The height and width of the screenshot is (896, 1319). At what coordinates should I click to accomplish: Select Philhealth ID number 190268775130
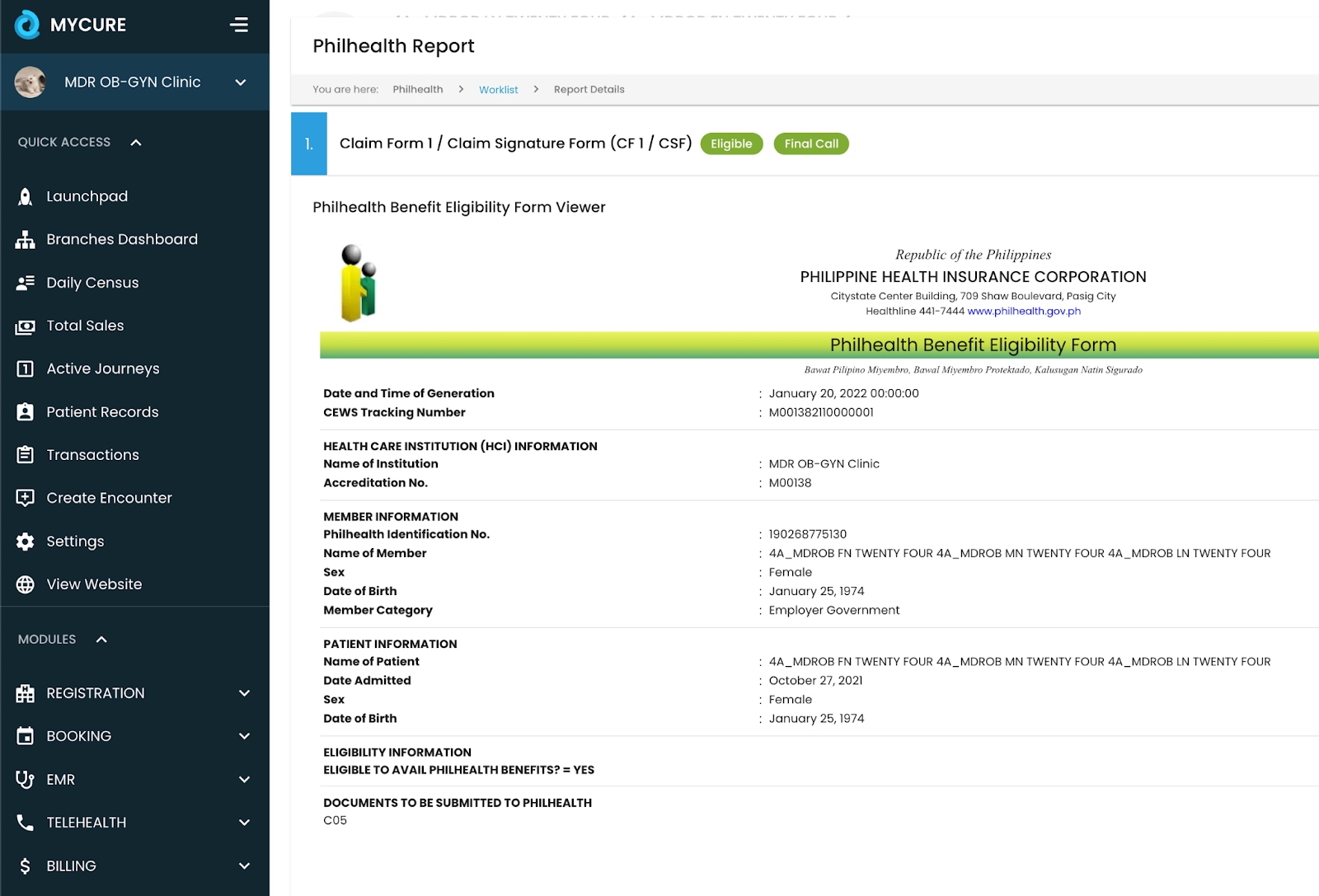(x=808, y=534)
